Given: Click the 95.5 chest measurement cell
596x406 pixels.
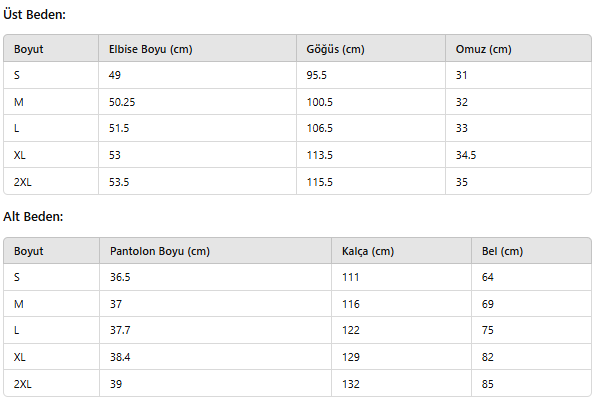Looking at the screenshot, I should pos(371,75).
